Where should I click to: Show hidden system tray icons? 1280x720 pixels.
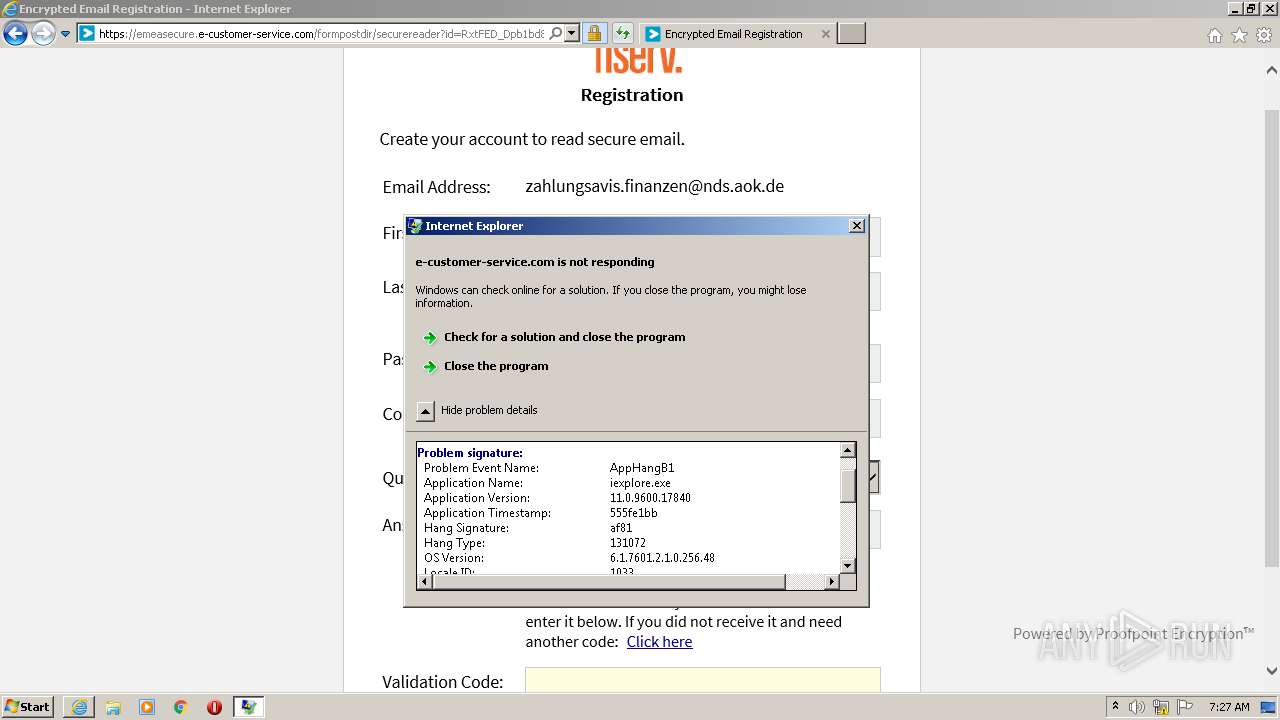coord(1116,707)
